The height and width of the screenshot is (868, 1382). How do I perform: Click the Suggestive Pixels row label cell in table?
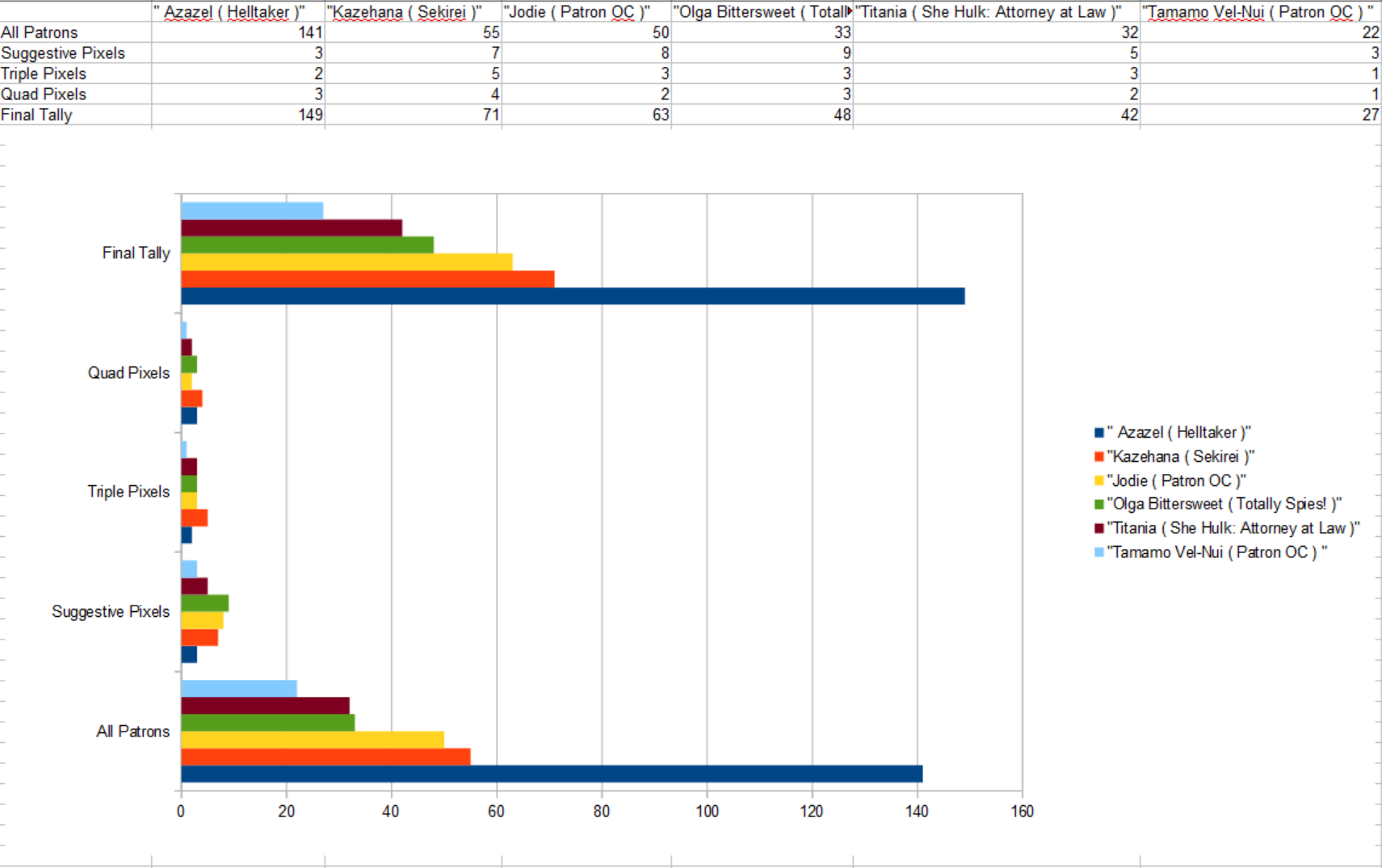(x=76, y=52)
